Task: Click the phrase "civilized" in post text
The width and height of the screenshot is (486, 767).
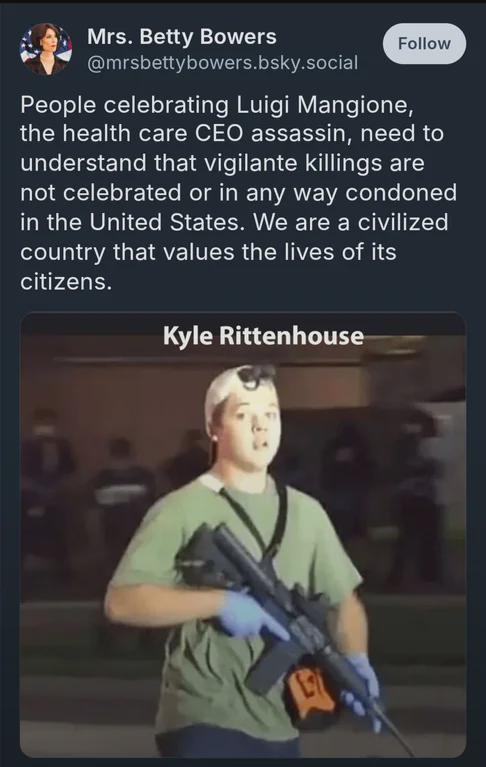Action: 403,223
